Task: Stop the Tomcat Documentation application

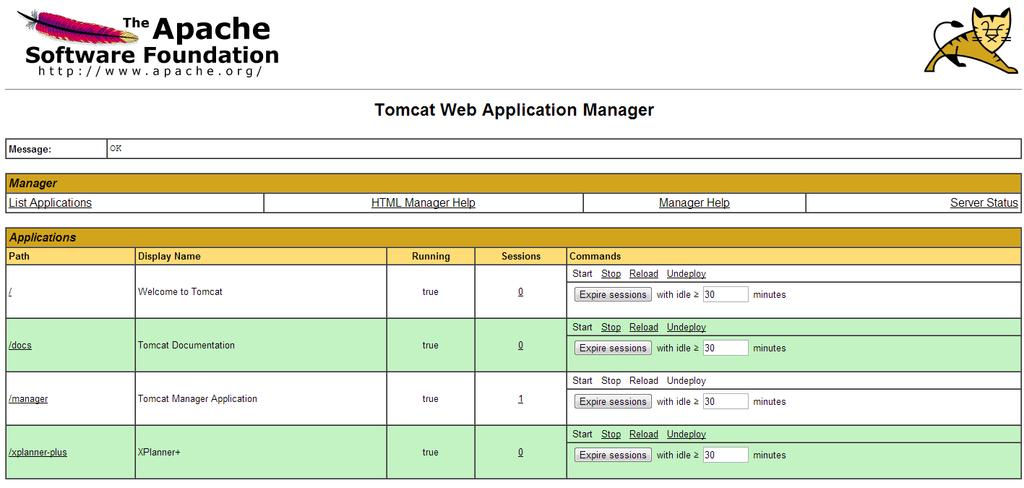Action: pos(611,327)
